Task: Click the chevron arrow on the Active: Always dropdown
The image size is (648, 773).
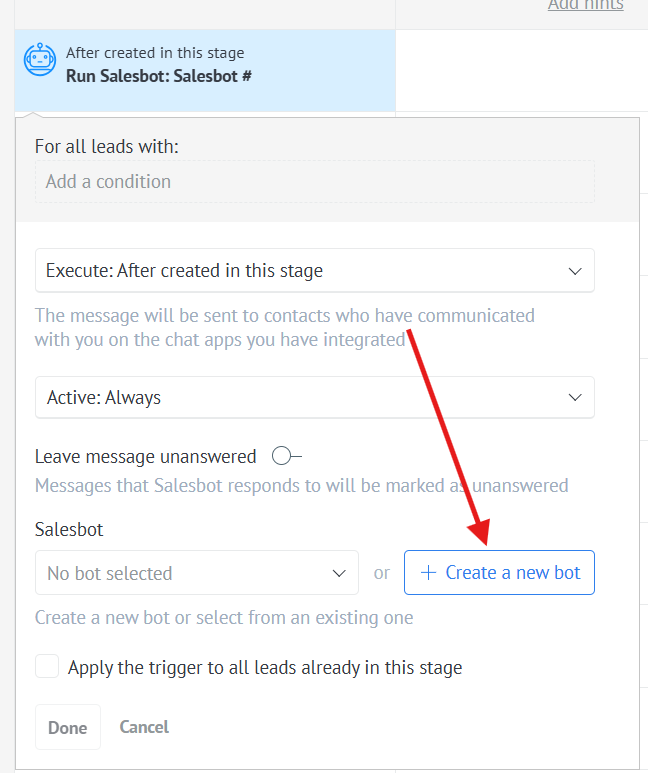Action: 574,397
